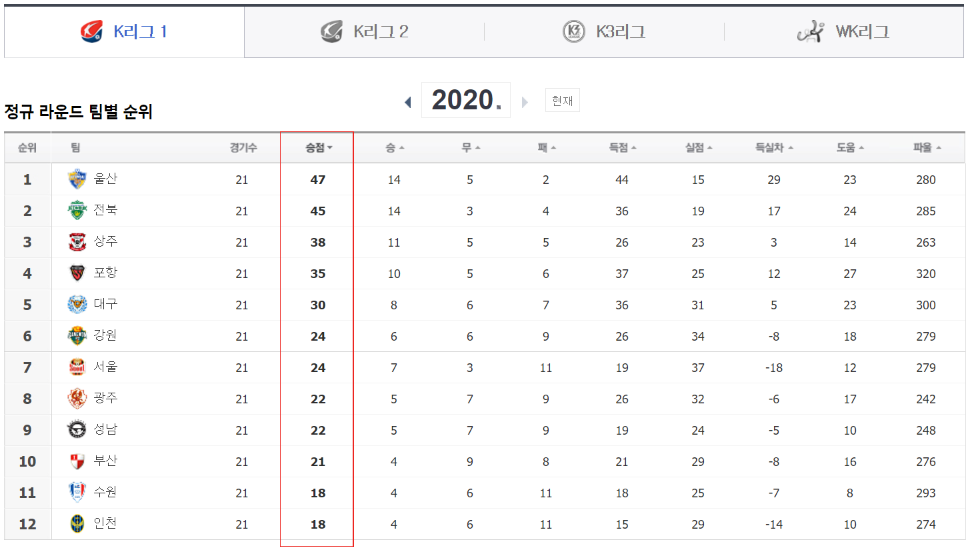Switch to the WK리그 tab
This screenshot has height=547, width=966.
tap(843, 31)
